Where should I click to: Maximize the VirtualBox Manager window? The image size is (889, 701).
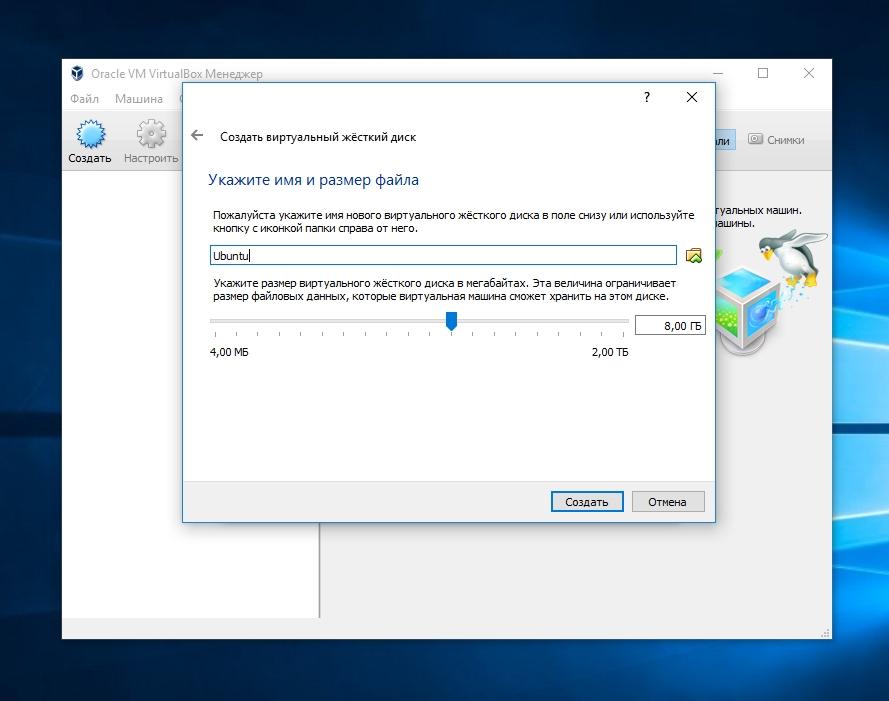[763, 73]
